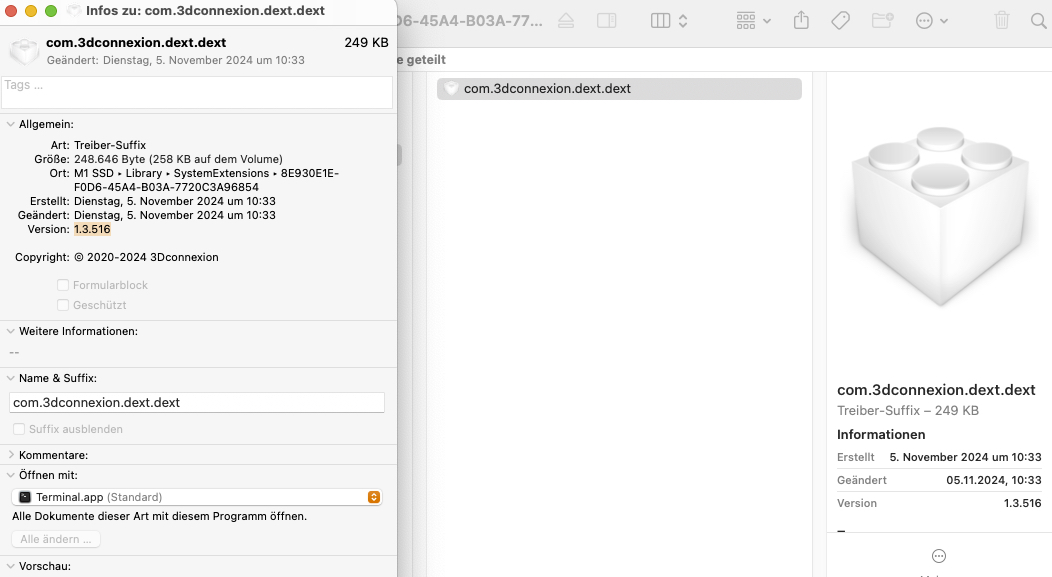Click the more-actions circle in preview pane
This screenshot has width=1052, height=577.
[x=939, y=556]
